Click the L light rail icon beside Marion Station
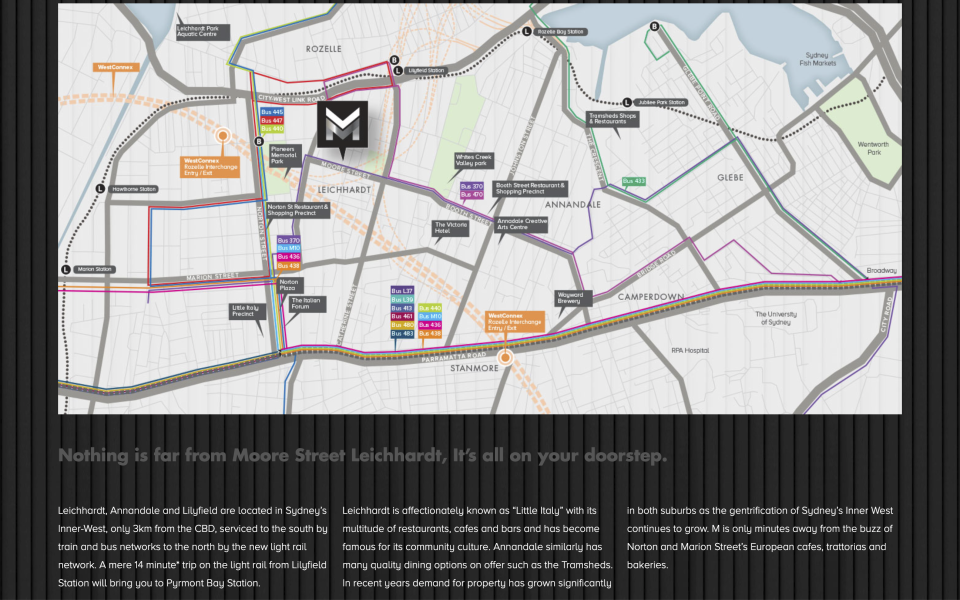The image size is (960, 600). 66,269
